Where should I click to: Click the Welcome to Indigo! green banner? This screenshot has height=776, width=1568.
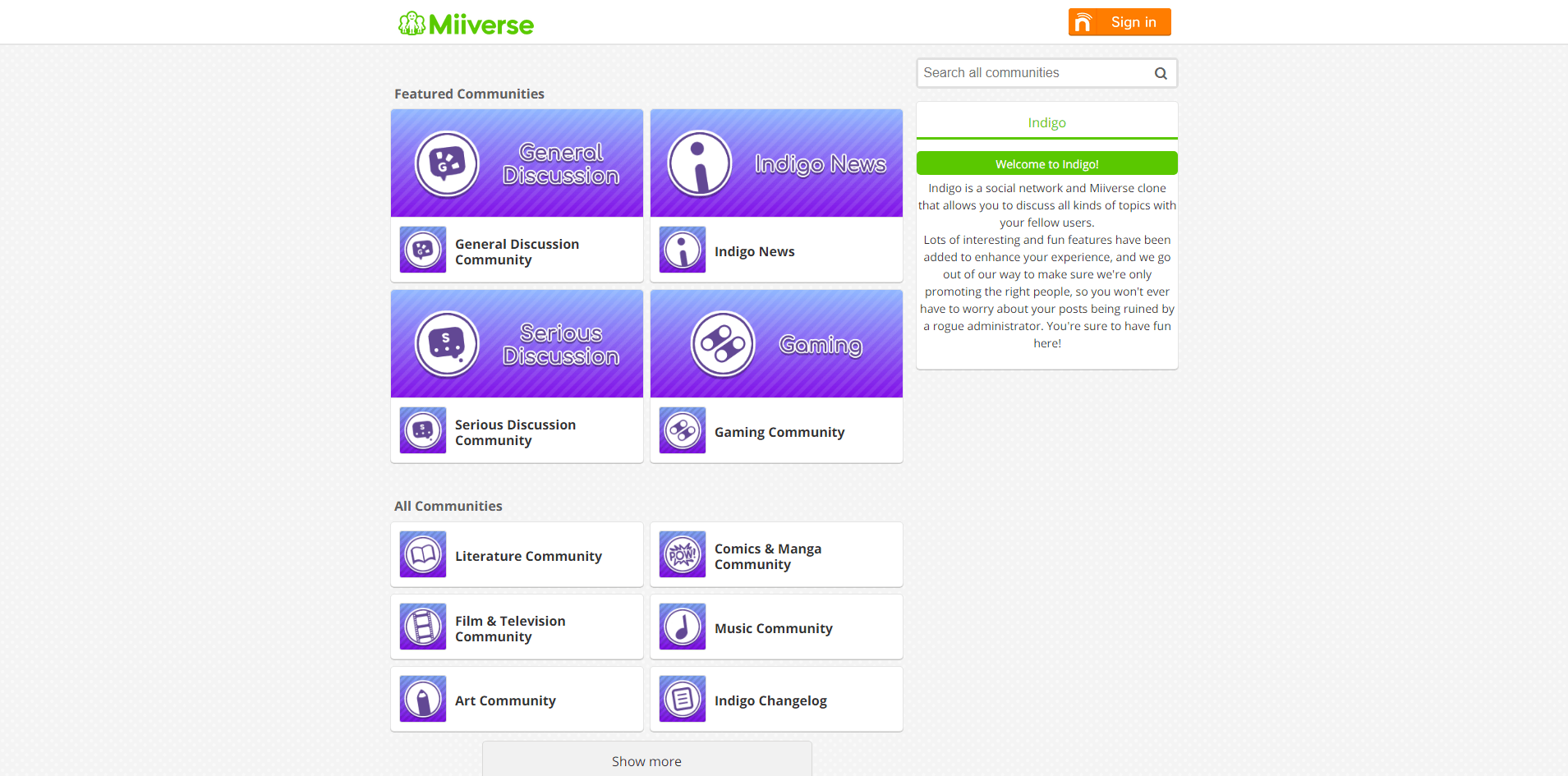pos(1047,163)
